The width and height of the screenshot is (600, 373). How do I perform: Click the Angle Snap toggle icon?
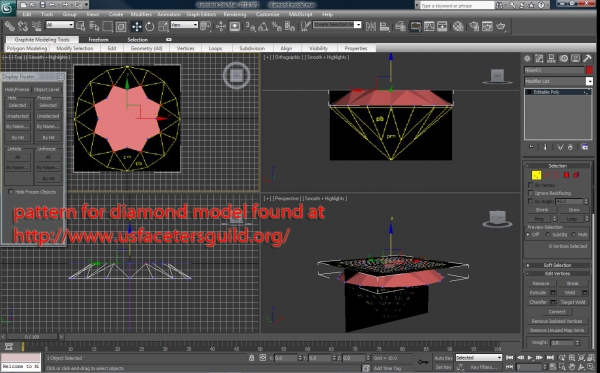[x=263, y=26]
